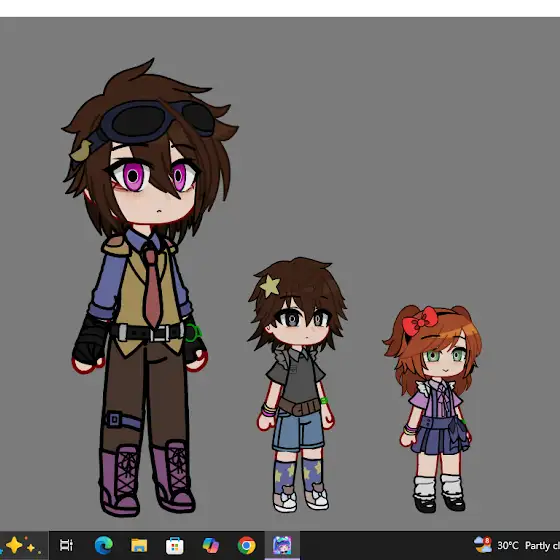Open File Explorer from the taskbar

pos(139,545)
